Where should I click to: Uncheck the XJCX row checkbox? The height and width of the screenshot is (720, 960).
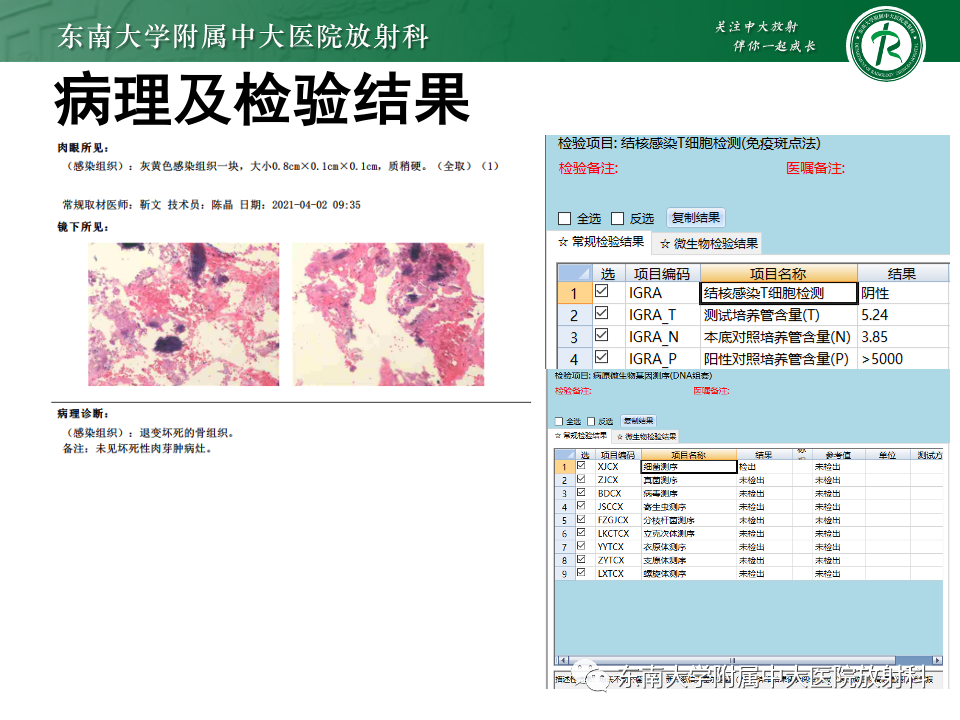tap(581, 465)
